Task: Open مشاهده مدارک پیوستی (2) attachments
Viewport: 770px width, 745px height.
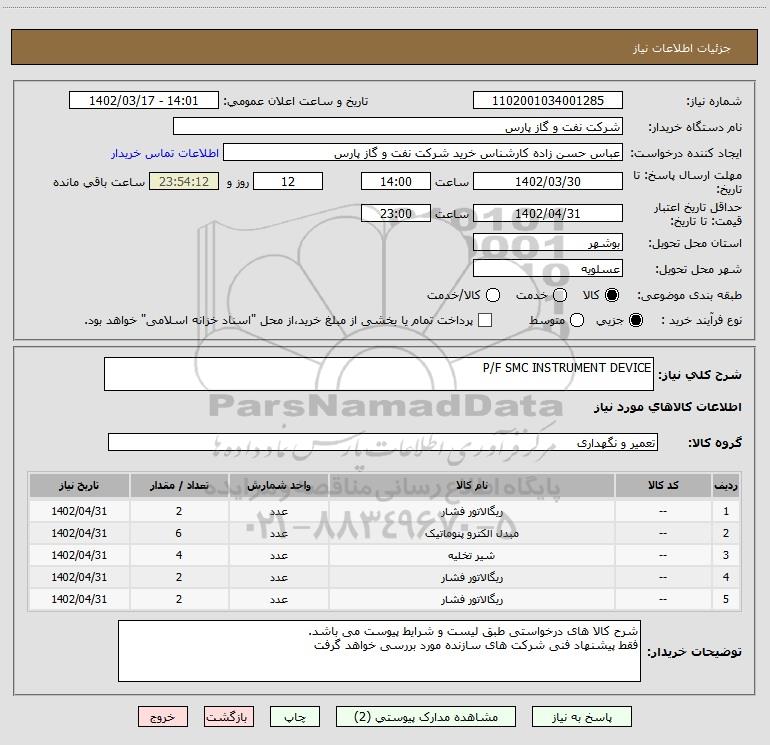Action: click(426, 717)
